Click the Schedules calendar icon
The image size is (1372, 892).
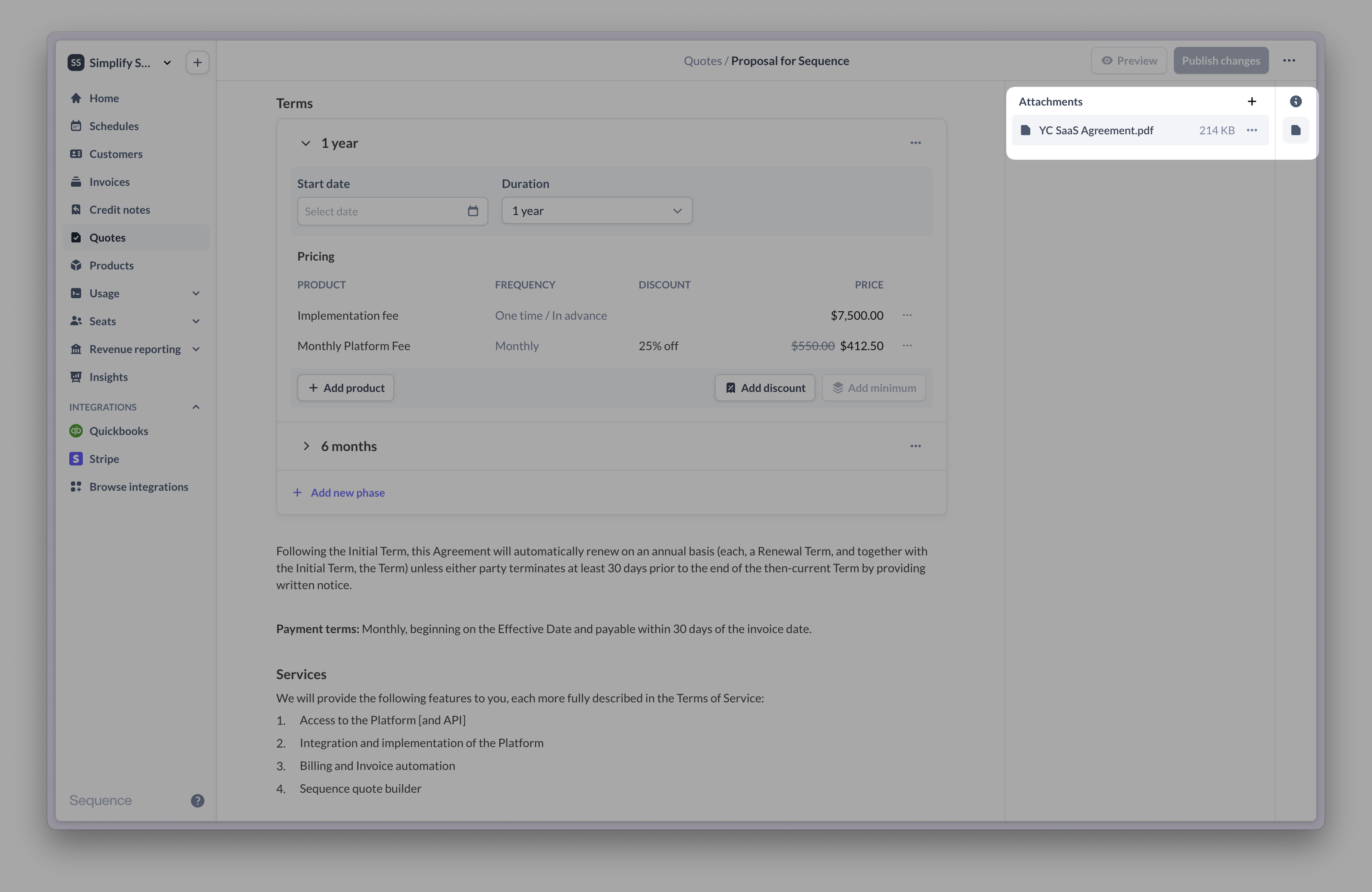(x=76, y=125)
